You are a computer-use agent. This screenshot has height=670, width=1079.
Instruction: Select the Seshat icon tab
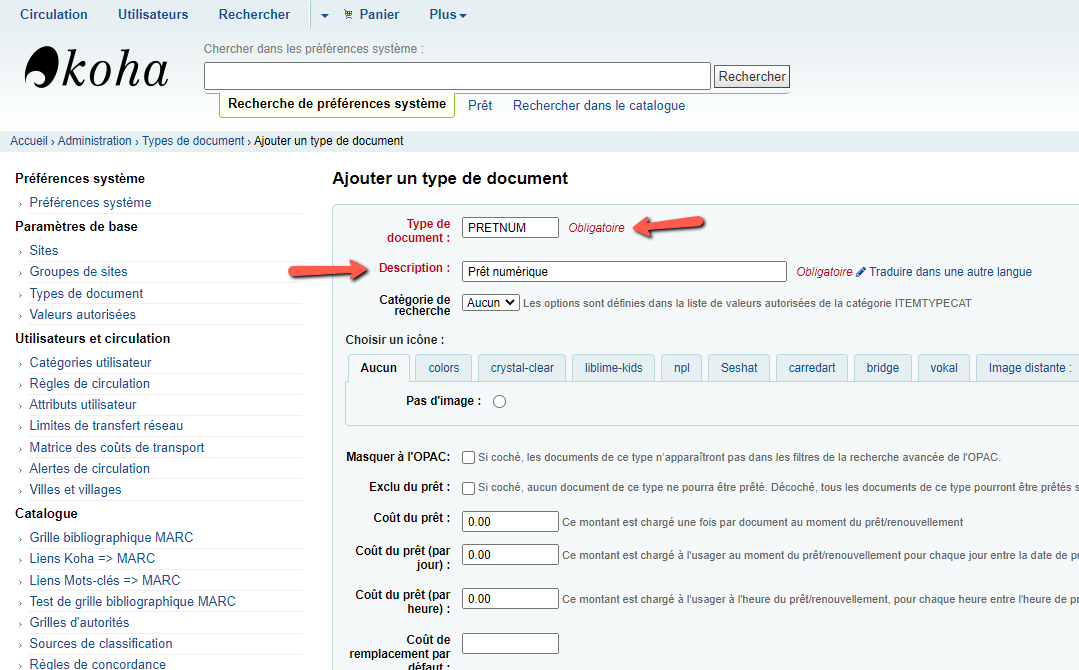tap(739, 368)
